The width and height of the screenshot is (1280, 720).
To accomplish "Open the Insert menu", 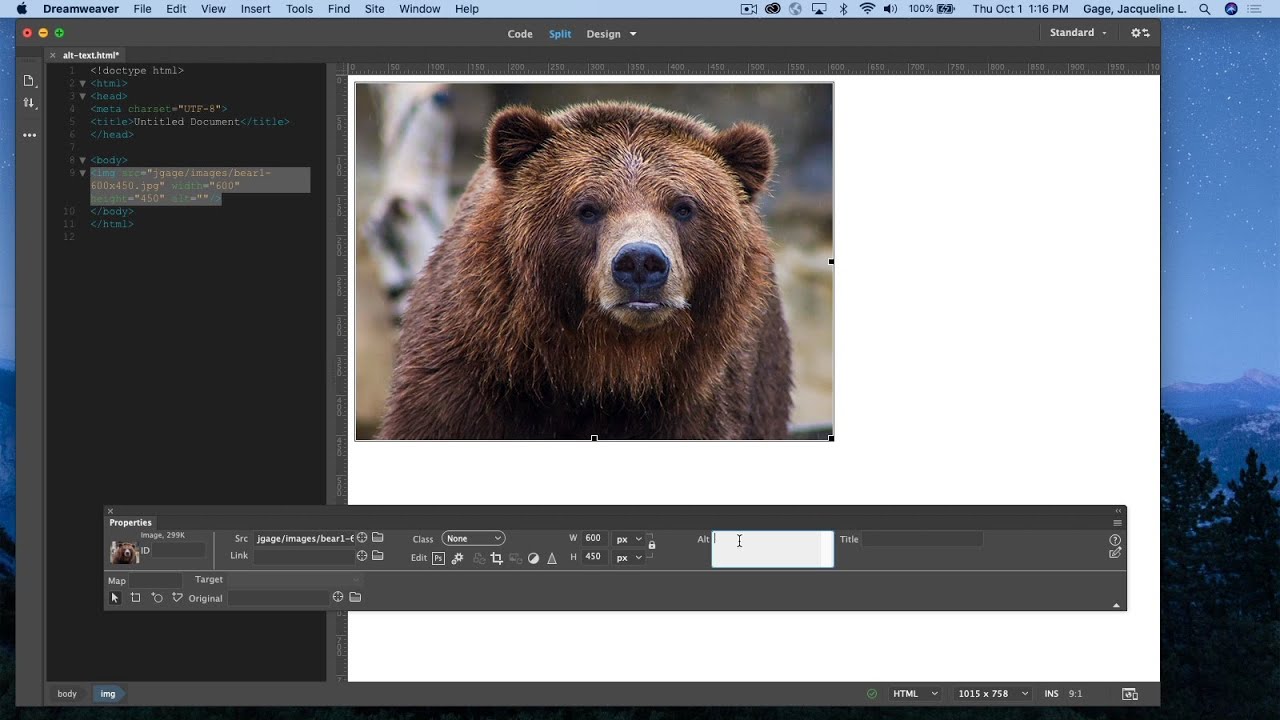I will pyautogui.click(x=255, y=9).
